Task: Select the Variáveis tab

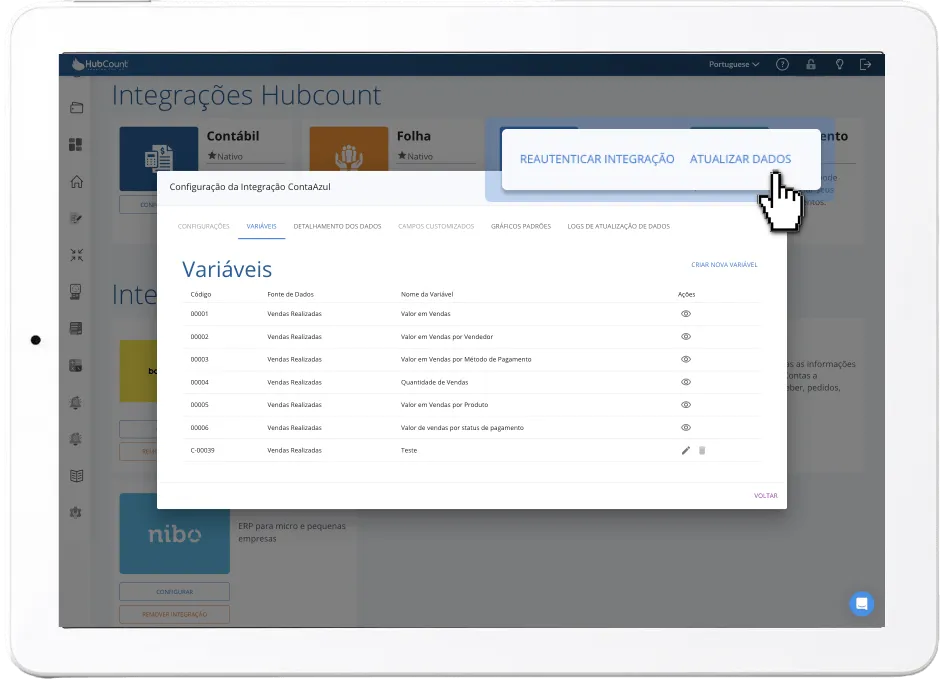Action: click(261, 226)
